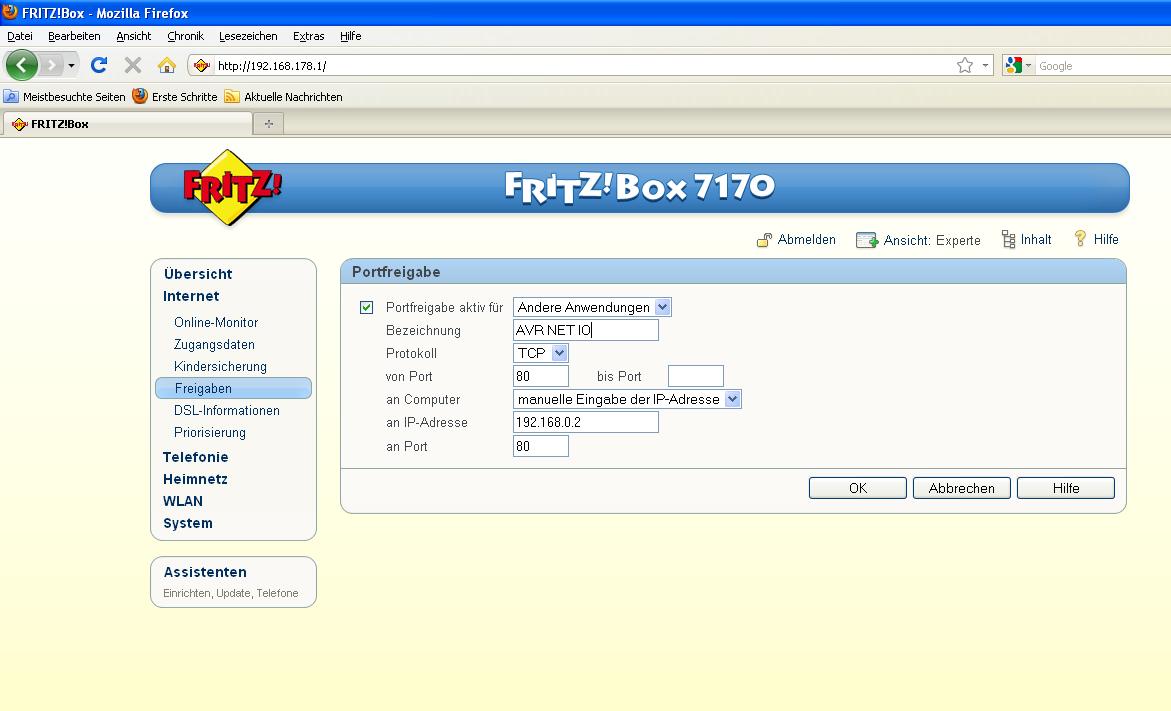Viewport: 1171px width, 711px height.
Task: Open Meistbesuchte Seiten bookmark folder
Action: pos(64,97)
